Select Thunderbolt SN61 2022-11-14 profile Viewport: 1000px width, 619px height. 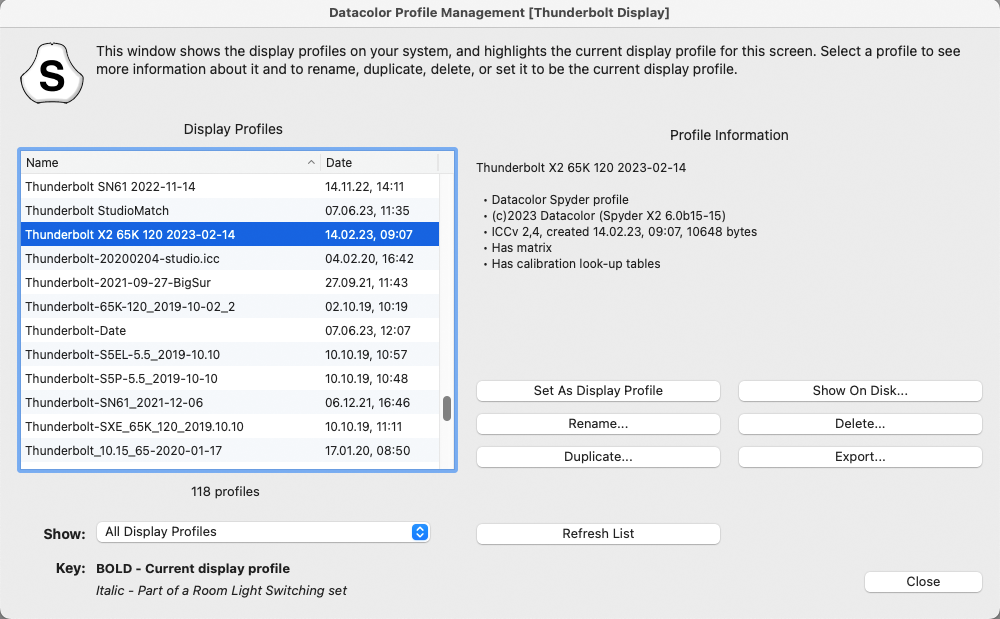230,187
